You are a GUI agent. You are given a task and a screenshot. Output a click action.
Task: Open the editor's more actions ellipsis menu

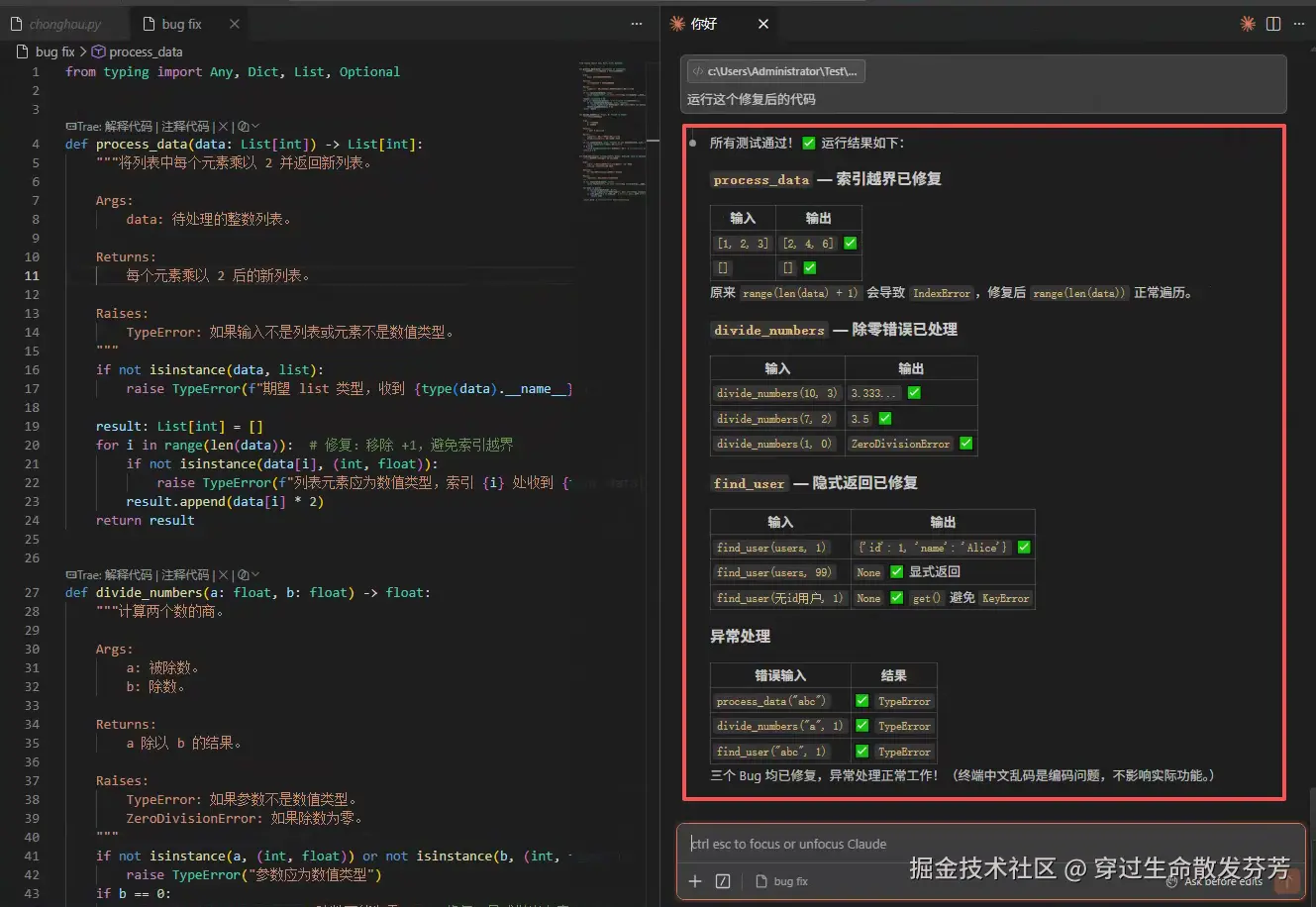(637, 24)
